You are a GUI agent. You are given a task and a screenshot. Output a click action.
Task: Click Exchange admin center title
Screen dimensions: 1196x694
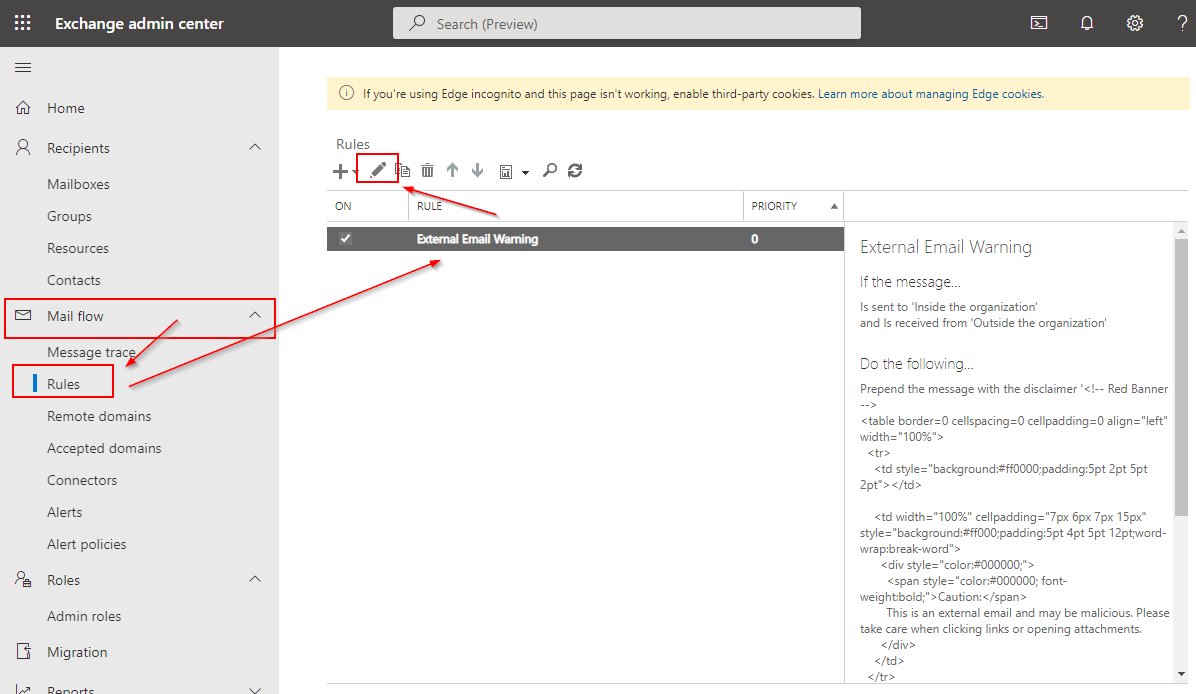tap(139, 24)
